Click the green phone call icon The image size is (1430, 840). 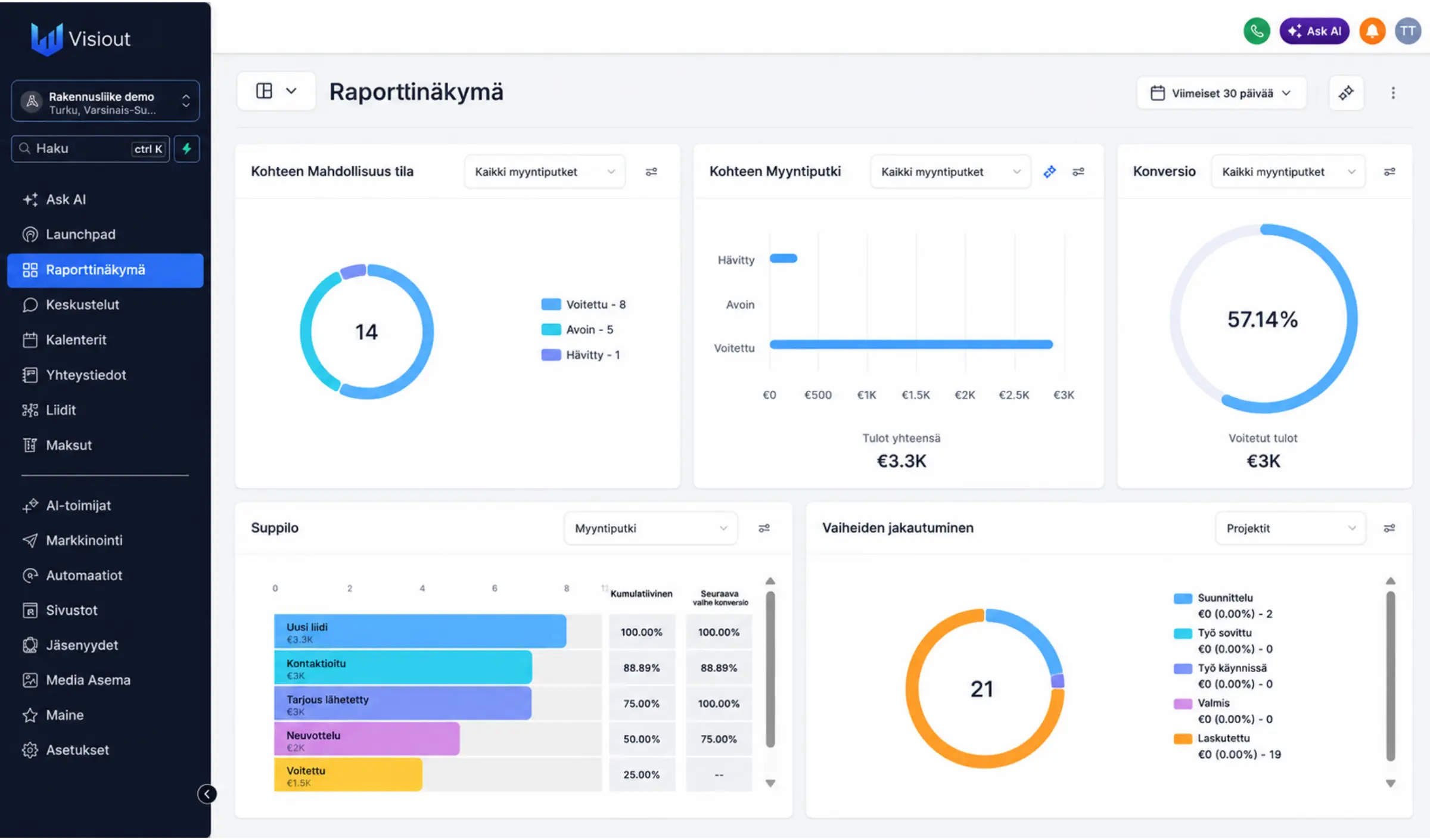(1257, 31)
